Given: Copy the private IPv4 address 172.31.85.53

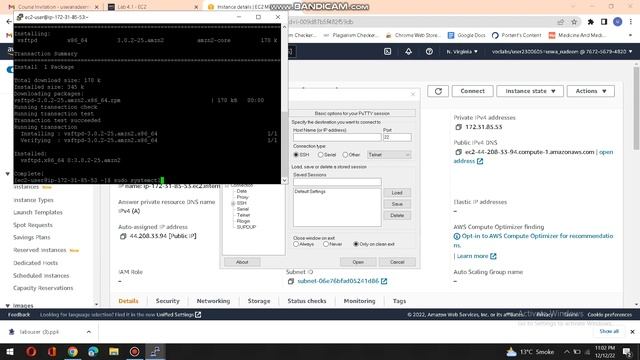Looking at the screenshot, I should [458, 127].
